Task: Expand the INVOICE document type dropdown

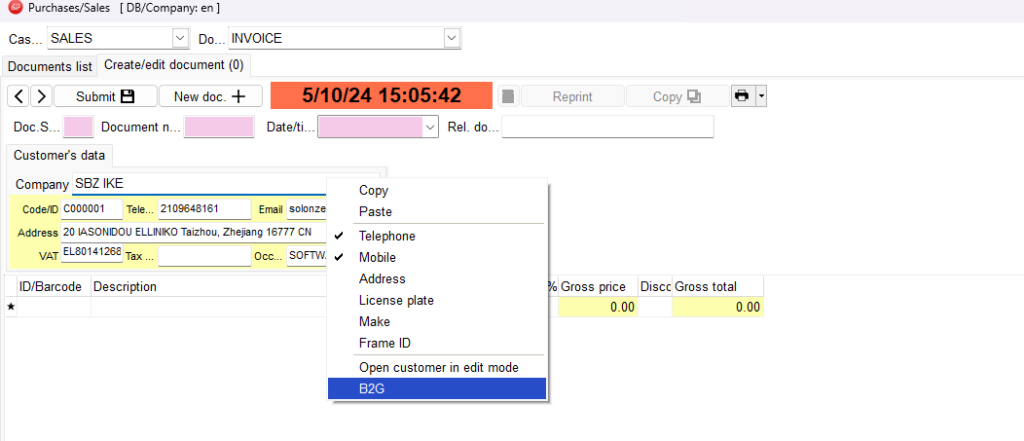Action: (452, 38)
